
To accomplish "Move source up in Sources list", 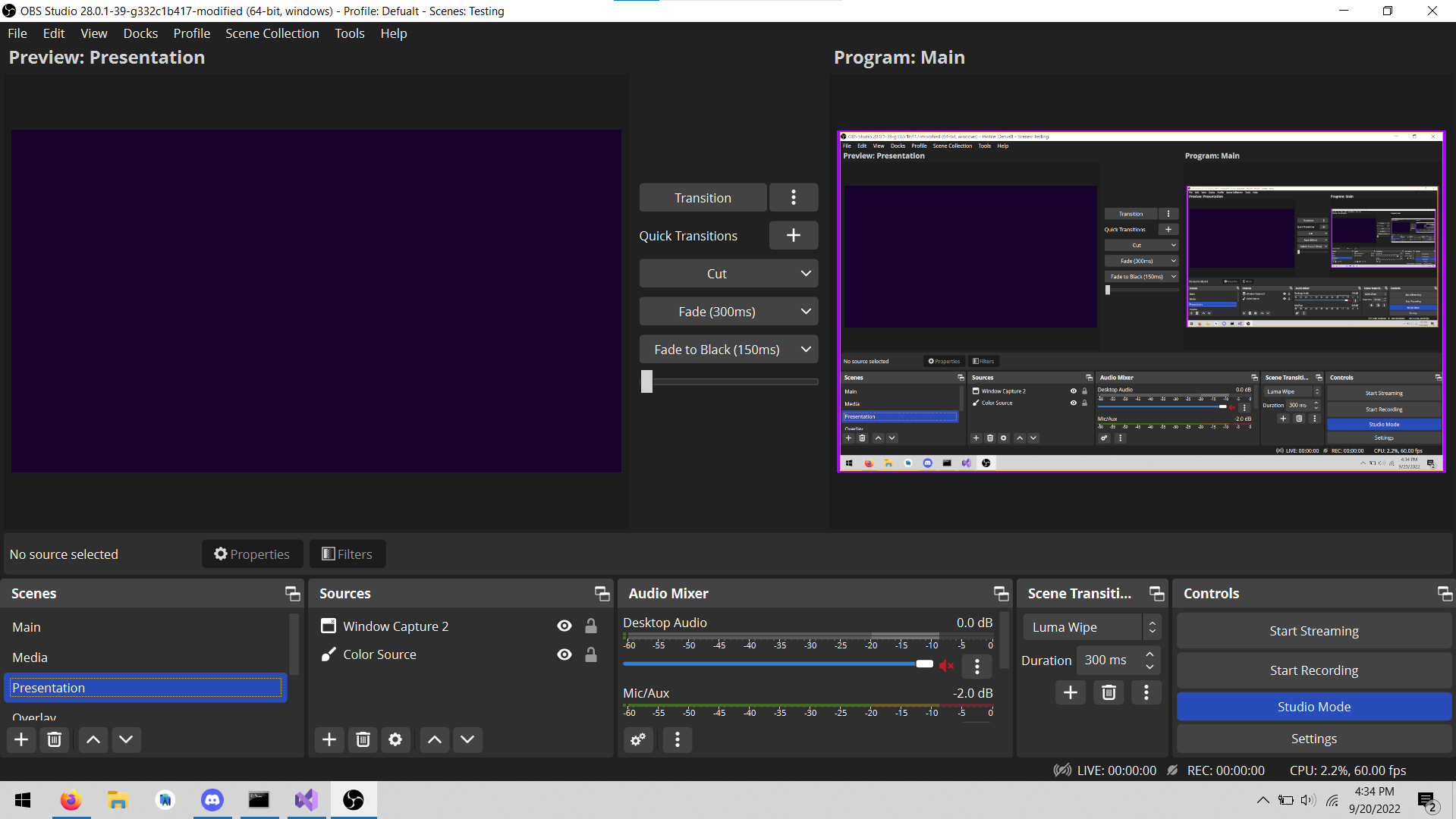I will (x=435, y=739).
